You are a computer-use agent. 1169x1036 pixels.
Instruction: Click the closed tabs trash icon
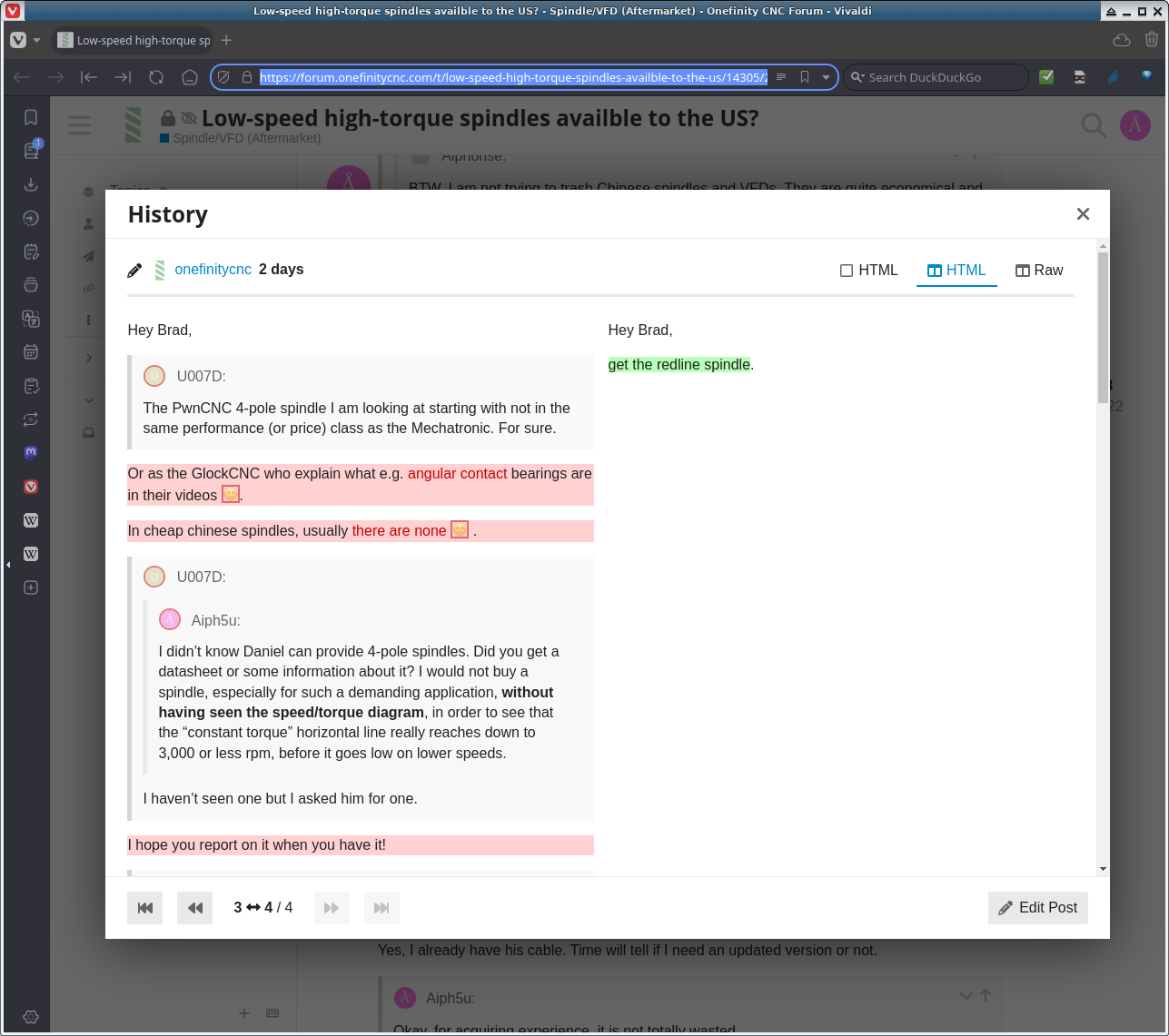(1152, 40)
